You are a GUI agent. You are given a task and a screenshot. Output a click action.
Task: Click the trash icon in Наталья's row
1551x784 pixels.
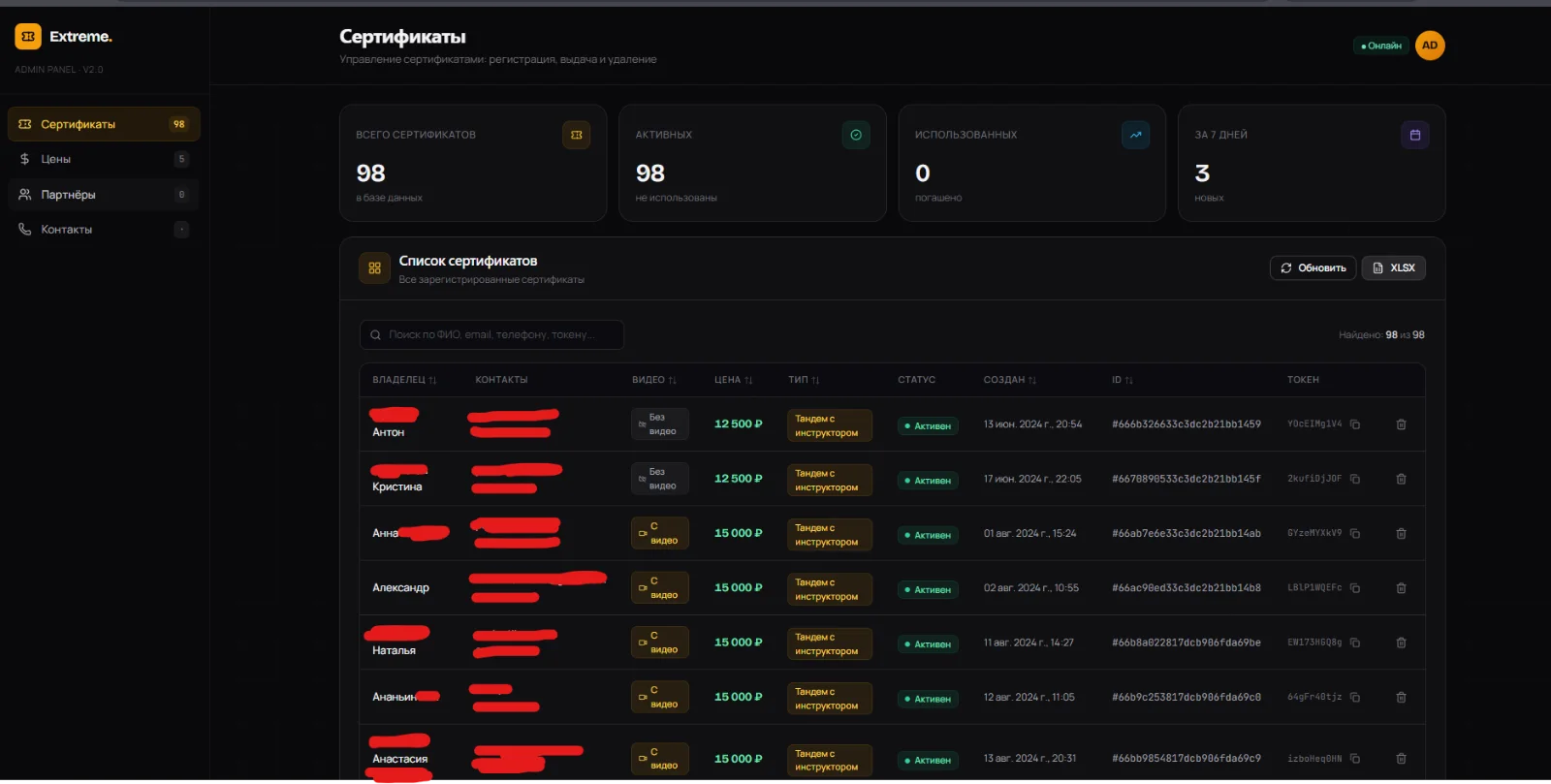coord(1401,643)
